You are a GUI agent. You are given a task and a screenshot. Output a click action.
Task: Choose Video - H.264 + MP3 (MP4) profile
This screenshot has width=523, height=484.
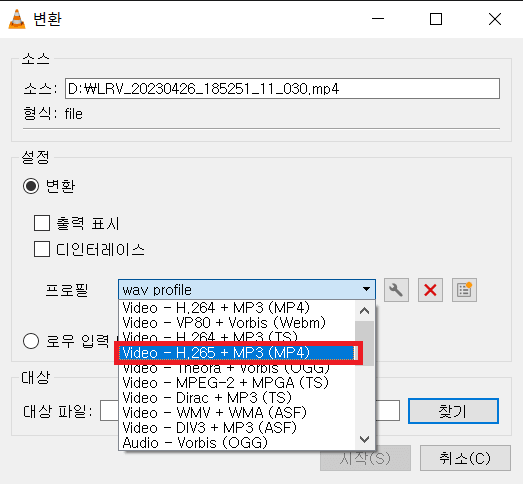point(237,308)
